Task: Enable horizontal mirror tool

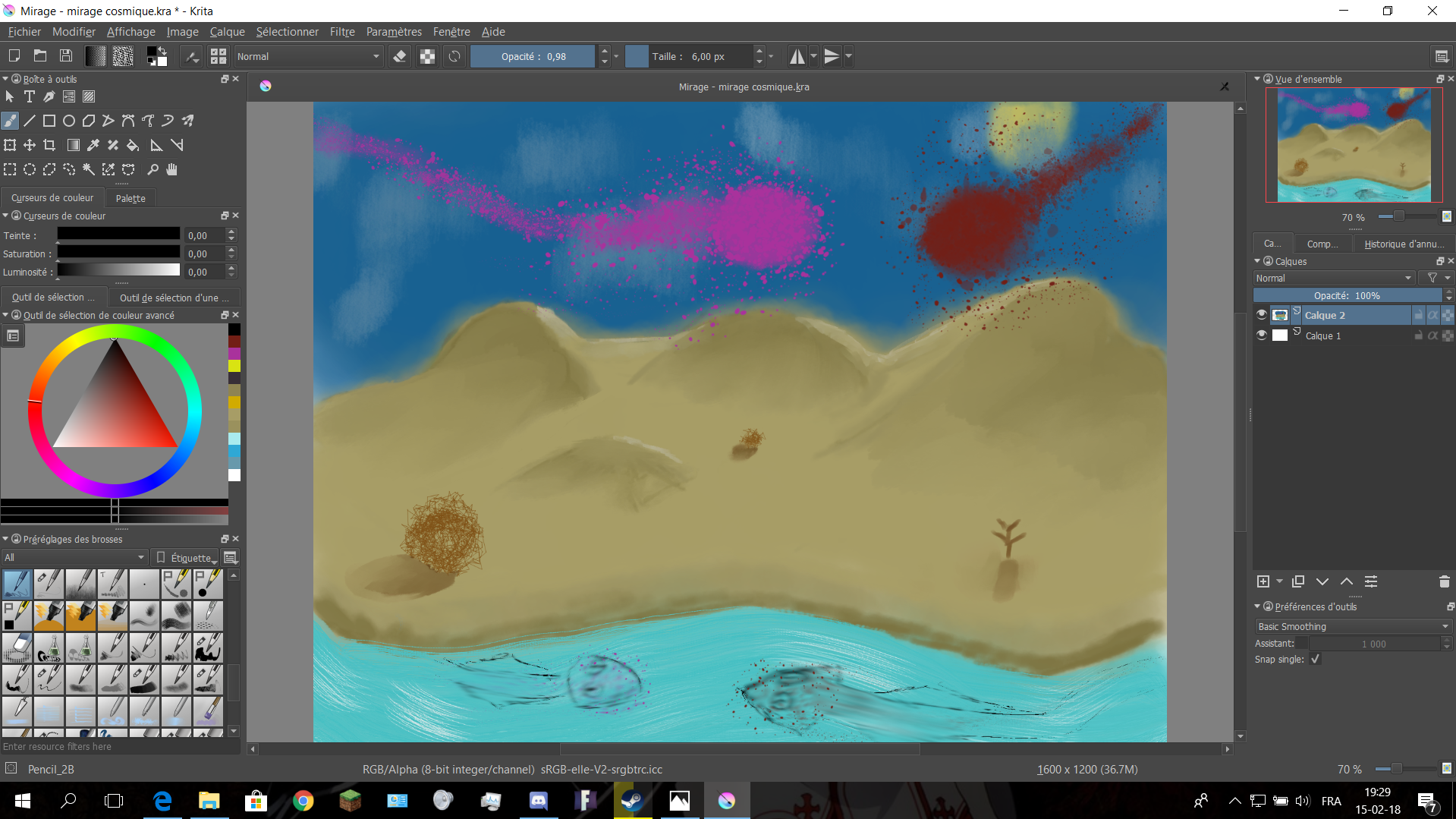Action: 797,56
